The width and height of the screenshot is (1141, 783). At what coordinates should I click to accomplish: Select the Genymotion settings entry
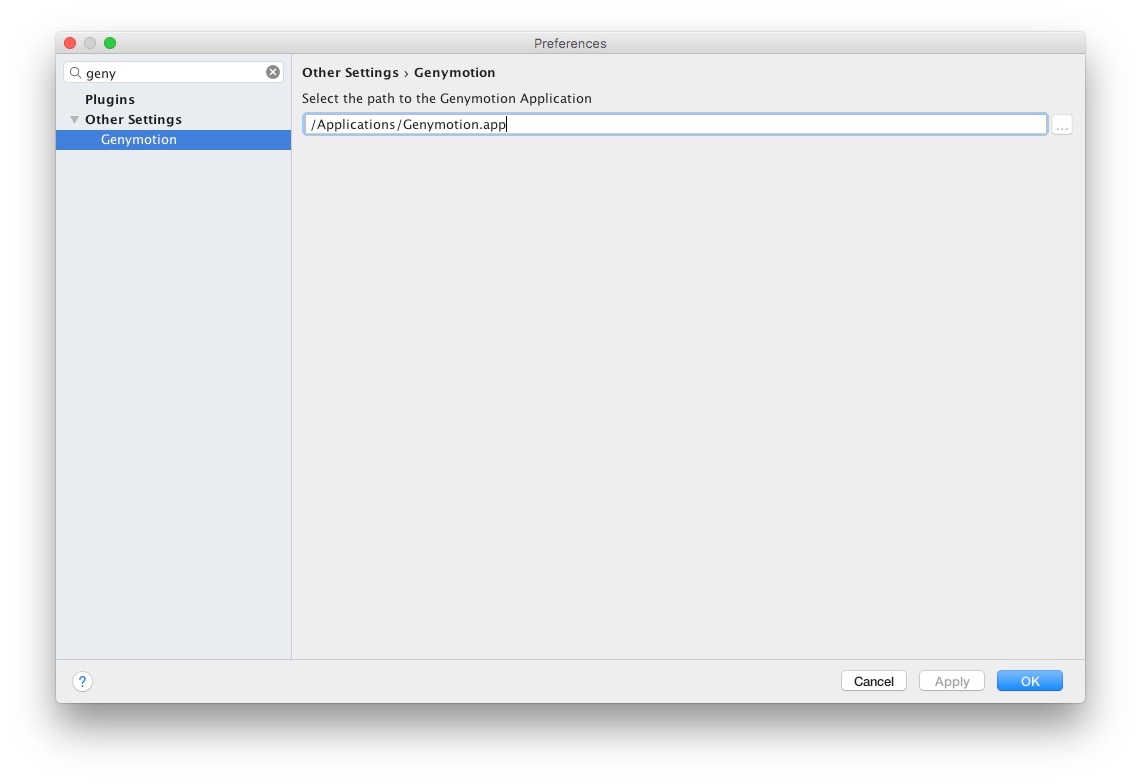[173, 140]
